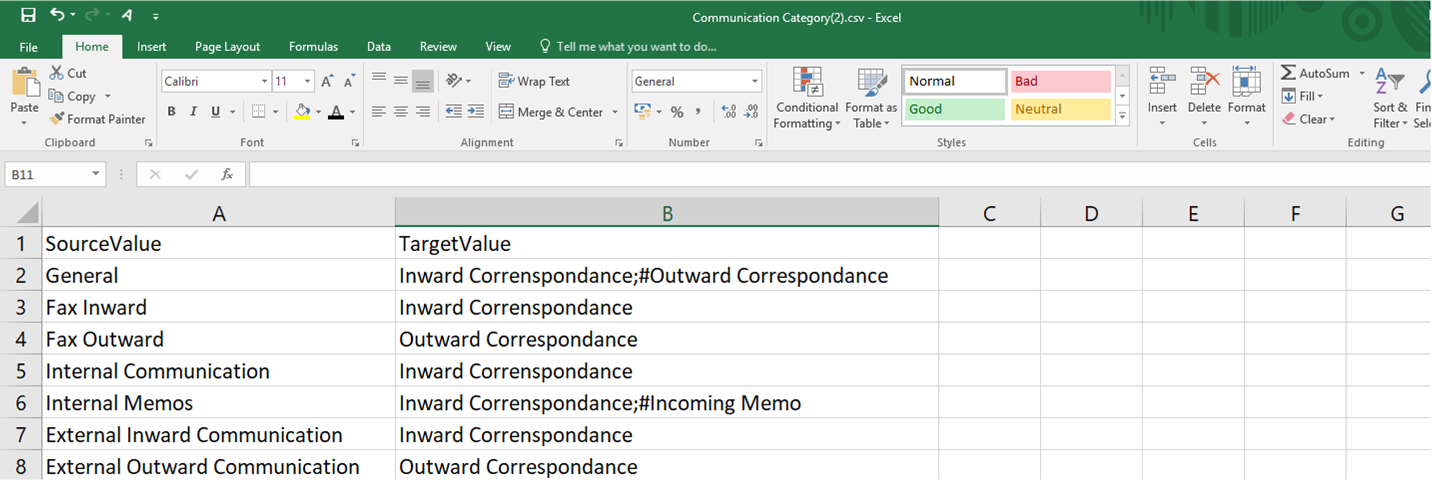Apply red Font Color letter A
The image size is (1432, 480).
coord(337,111)
